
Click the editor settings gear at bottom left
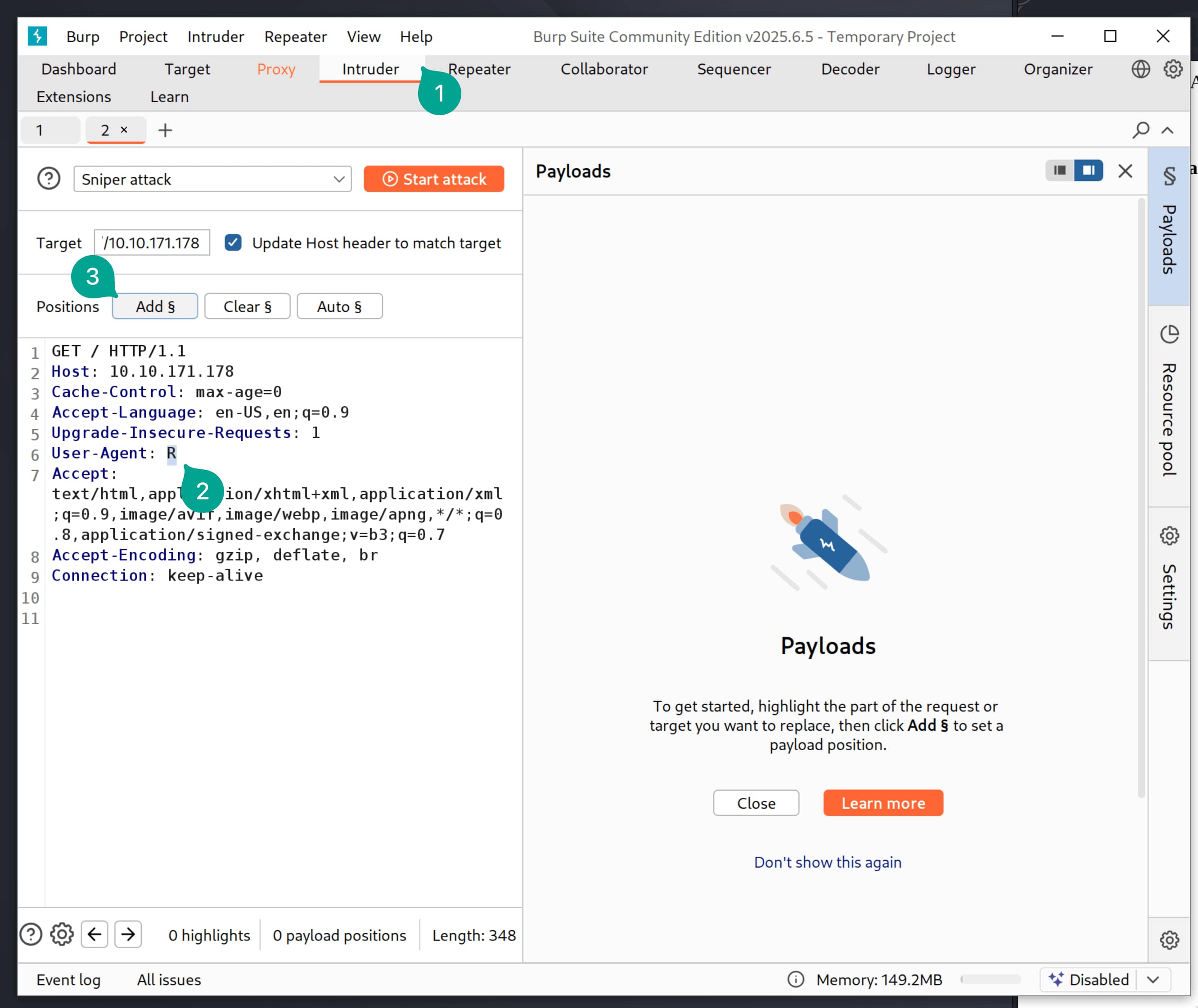click(x=62, y=935)
